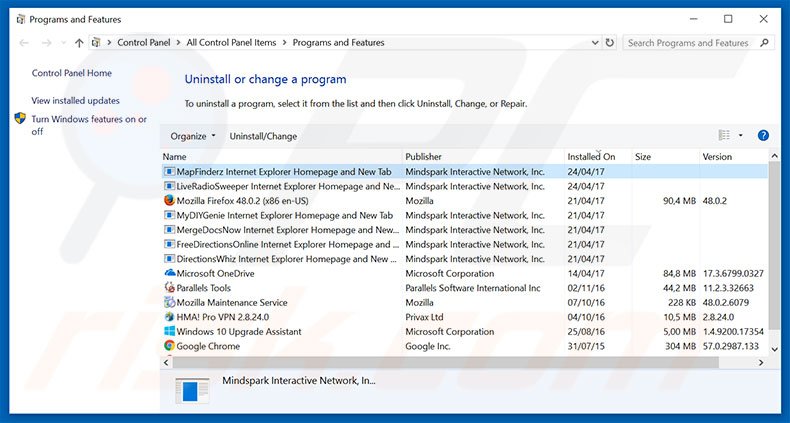Click the LiveRadioSweeper program icon
The width and height of the screenshot is (790, 423).
tap(169, 186)
